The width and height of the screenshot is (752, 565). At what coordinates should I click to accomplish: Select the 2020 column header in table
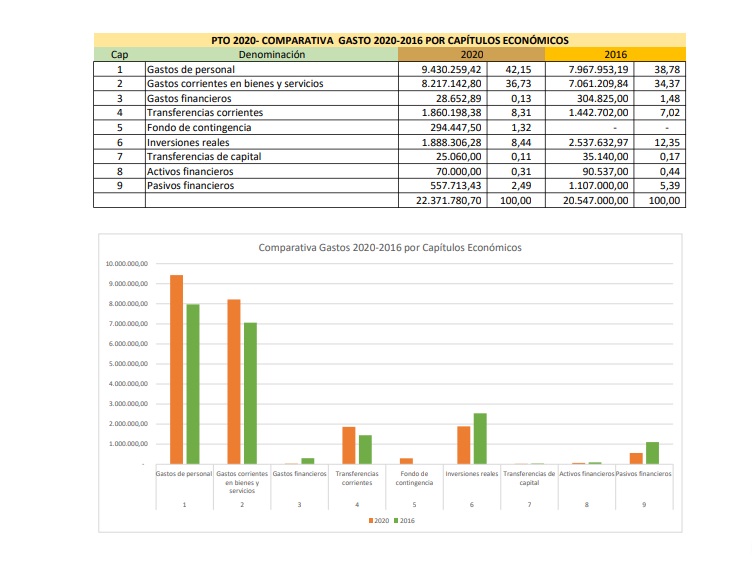(x=470, y=54)
